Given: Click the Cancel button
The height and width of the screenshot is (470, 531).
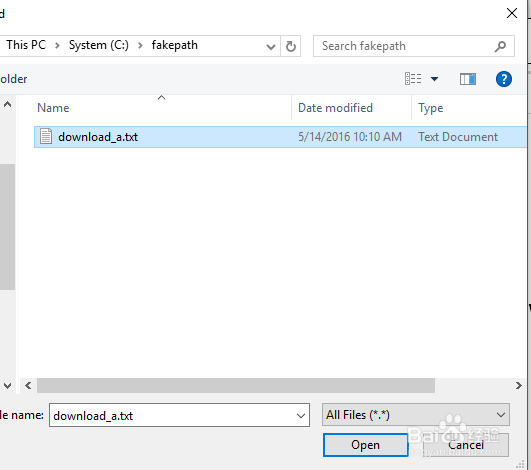Looking at the screenshot, I should (466, 445).
